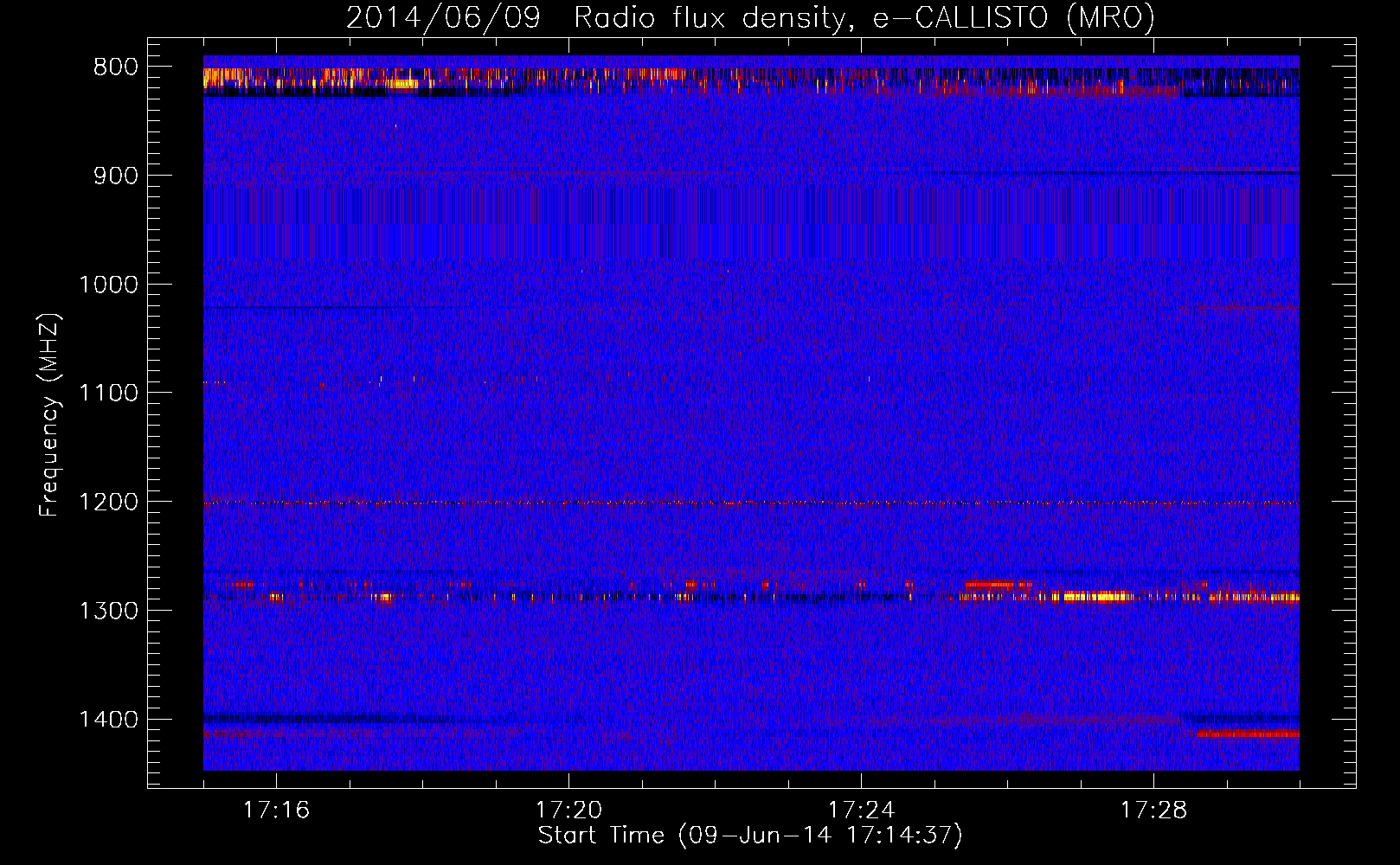Select the 1100 frequency axis label
The image size is (1400, 865).
click(108, 394)
